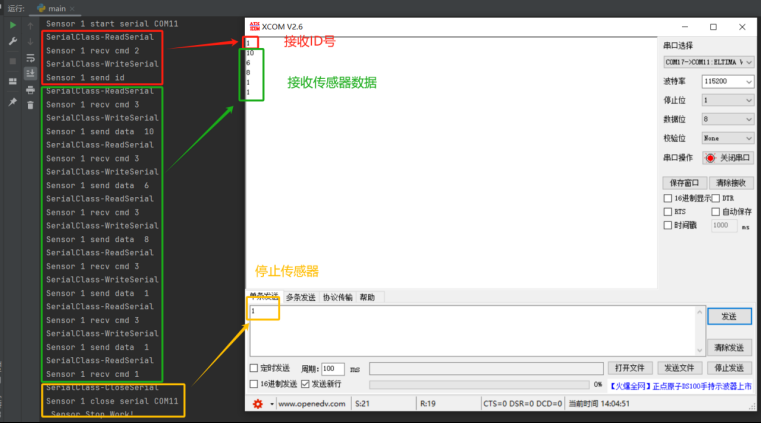Viewport: 761px width, 423px height.
Task: Switch to the 多条发送 tab
Action: coord(300,297)
